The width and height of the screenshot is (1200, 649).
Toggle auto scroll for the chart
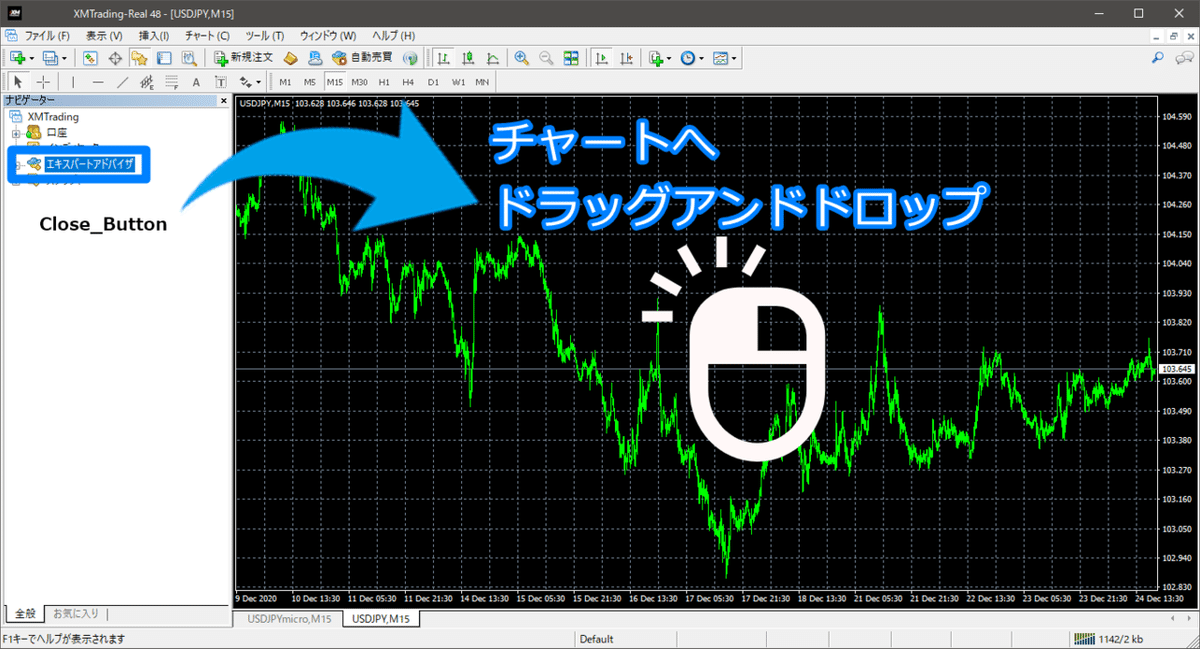600,57
